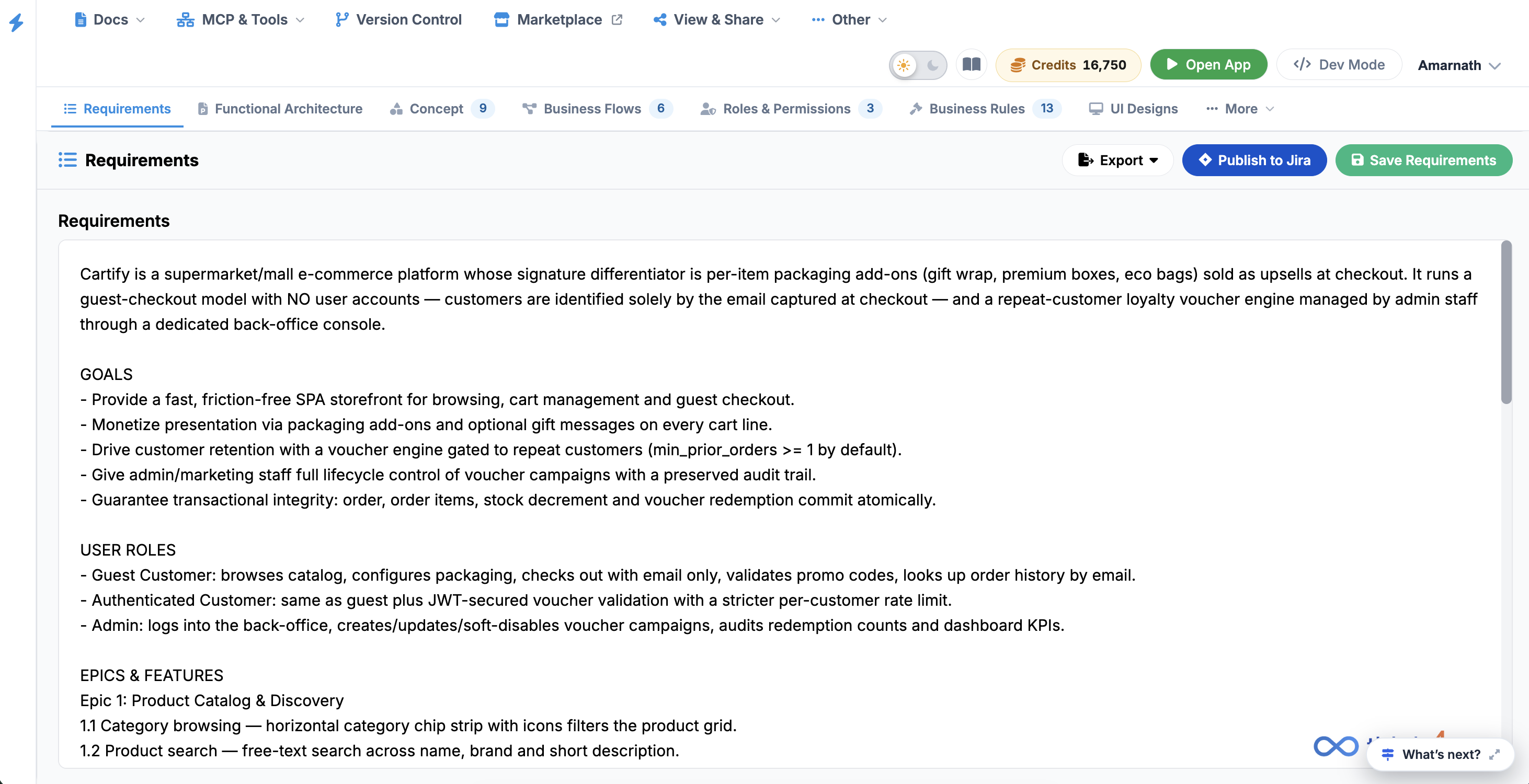Open the Docs dropdown menu

(x=110, y=19)
